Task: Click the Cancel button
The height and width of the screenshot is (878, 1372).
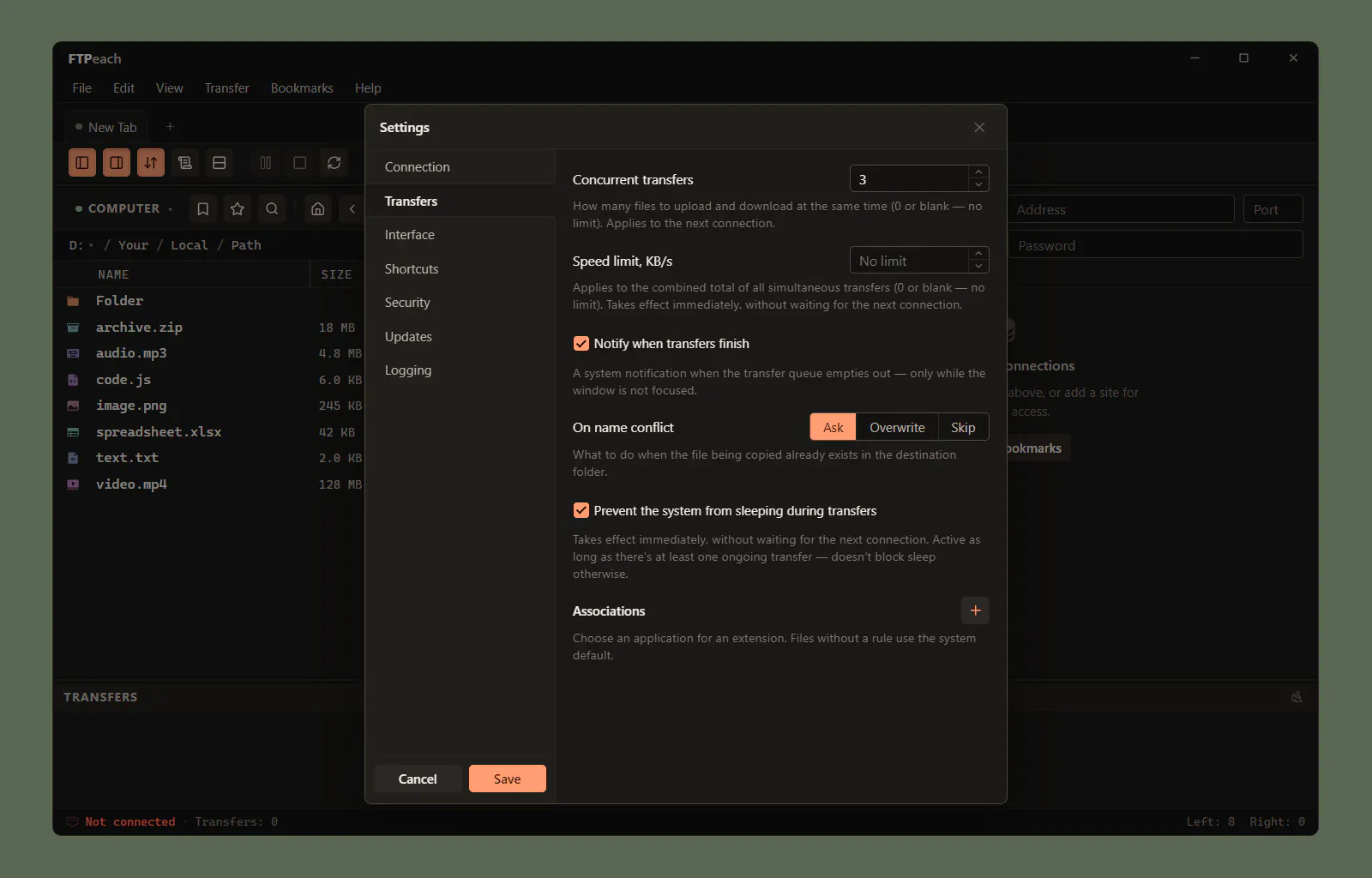Action: (x=418, y=779)
